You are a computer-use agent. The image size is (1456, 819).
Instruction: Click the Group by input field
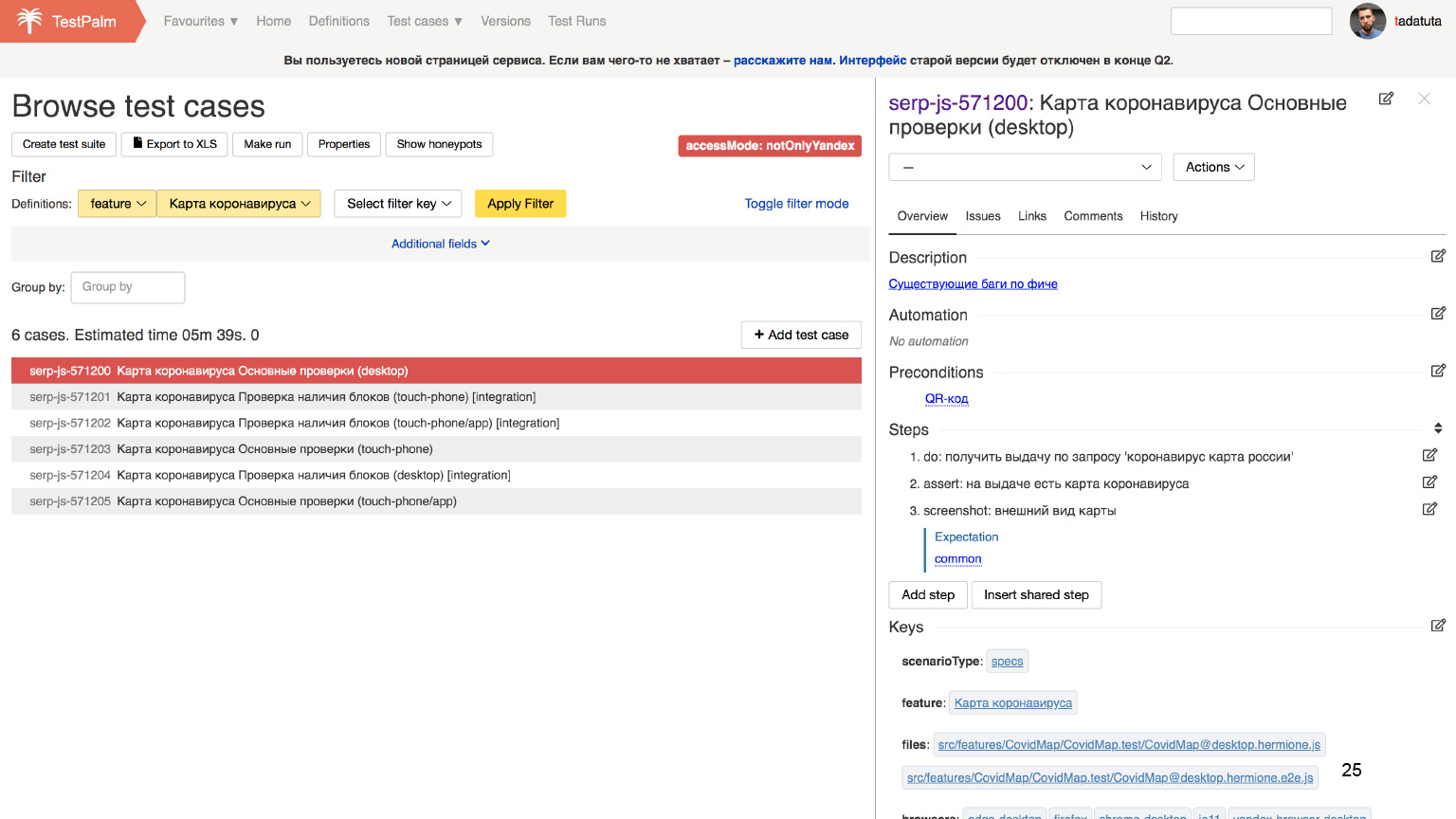128,287
